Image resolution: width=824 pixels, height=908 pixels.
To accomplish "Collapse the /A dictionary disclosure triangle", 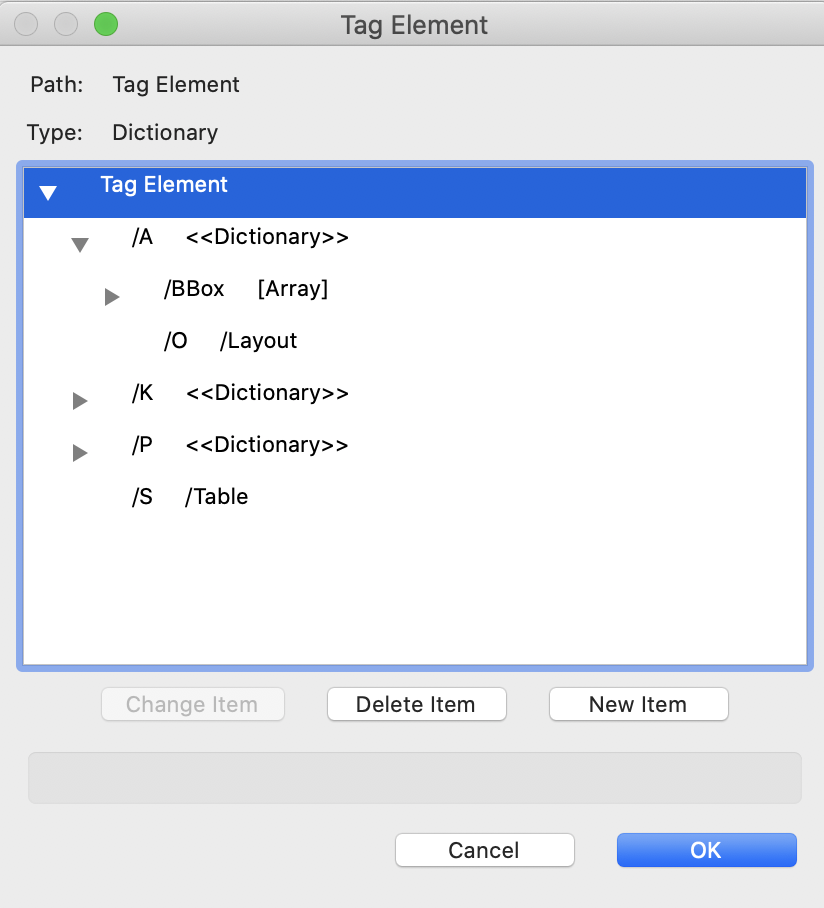I will [80, 244].
